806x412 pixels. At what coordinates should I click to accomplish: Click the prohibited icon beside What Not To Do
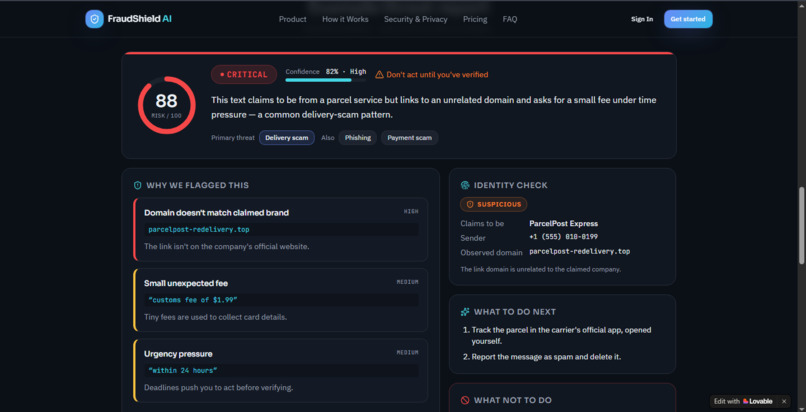[x=465, y=400]
